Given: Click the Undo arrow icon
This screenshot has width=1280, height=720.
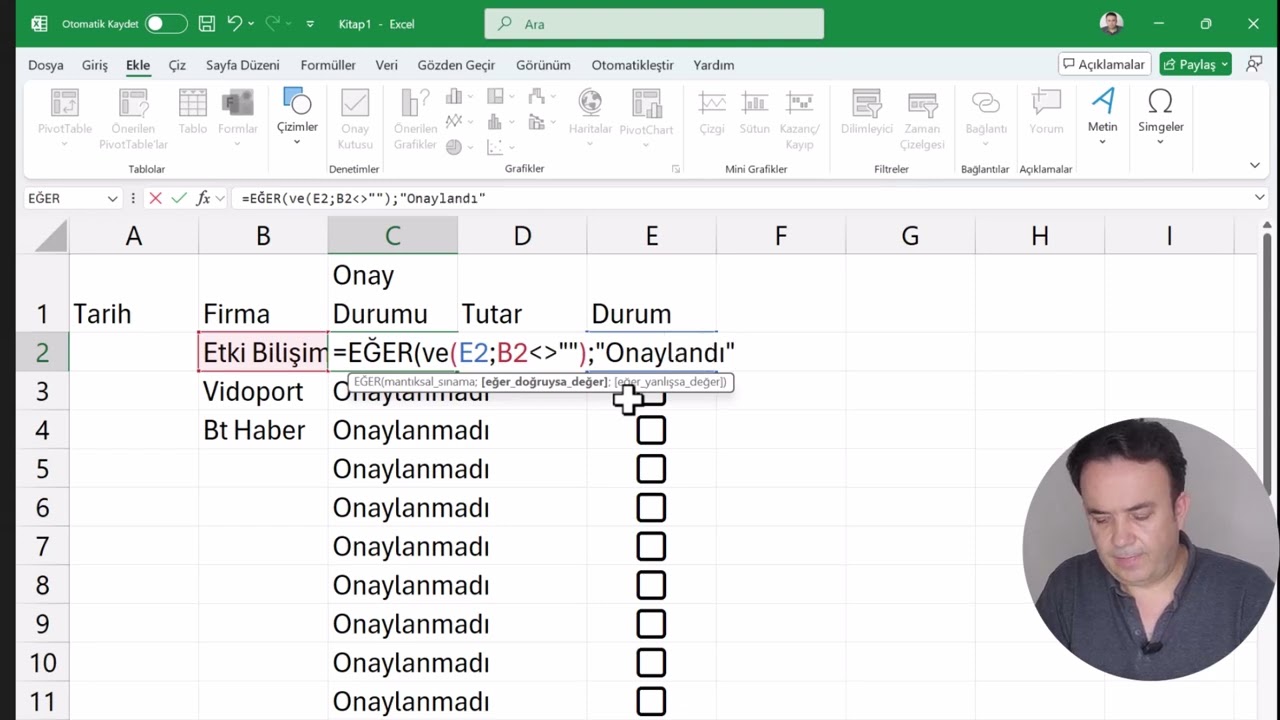Looking at the screenshot, I should tap(234, 23).
